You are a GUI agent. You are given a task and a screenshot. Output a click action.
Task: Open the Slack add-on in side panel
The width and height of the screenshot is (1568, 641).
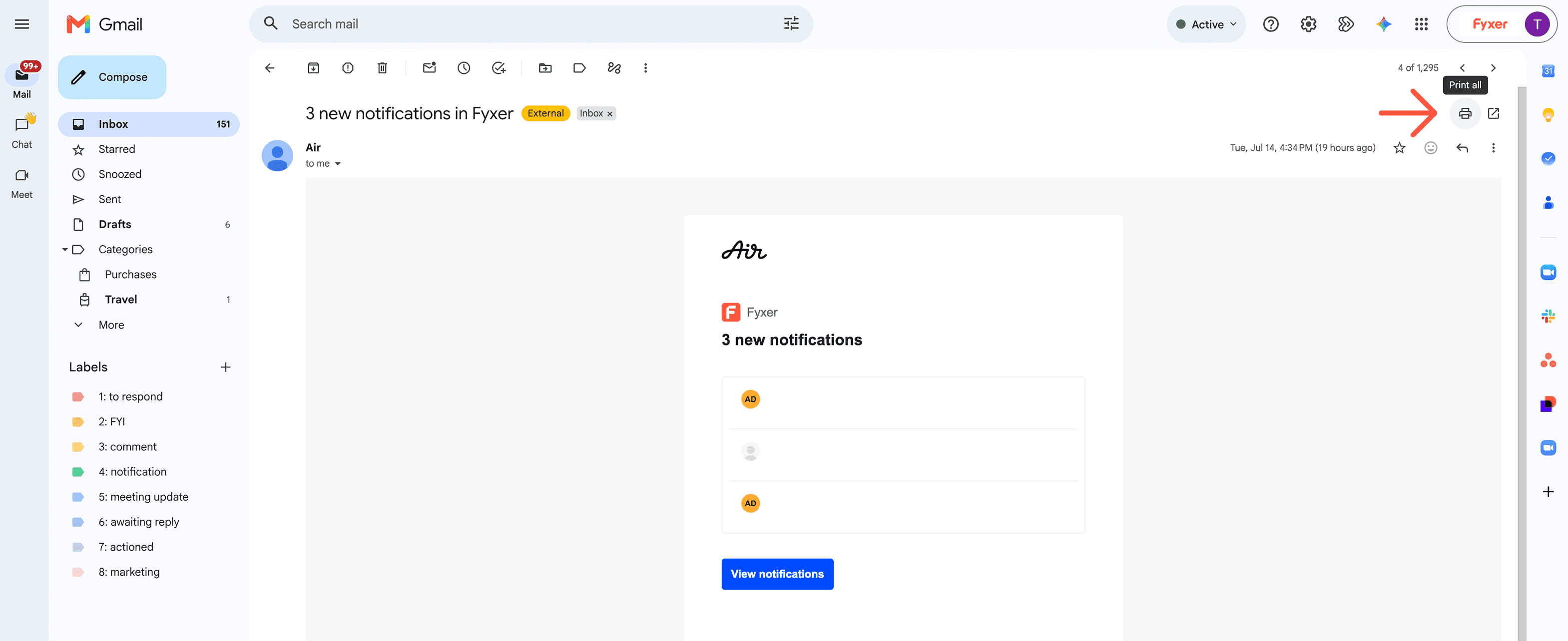pos(1548,316)
